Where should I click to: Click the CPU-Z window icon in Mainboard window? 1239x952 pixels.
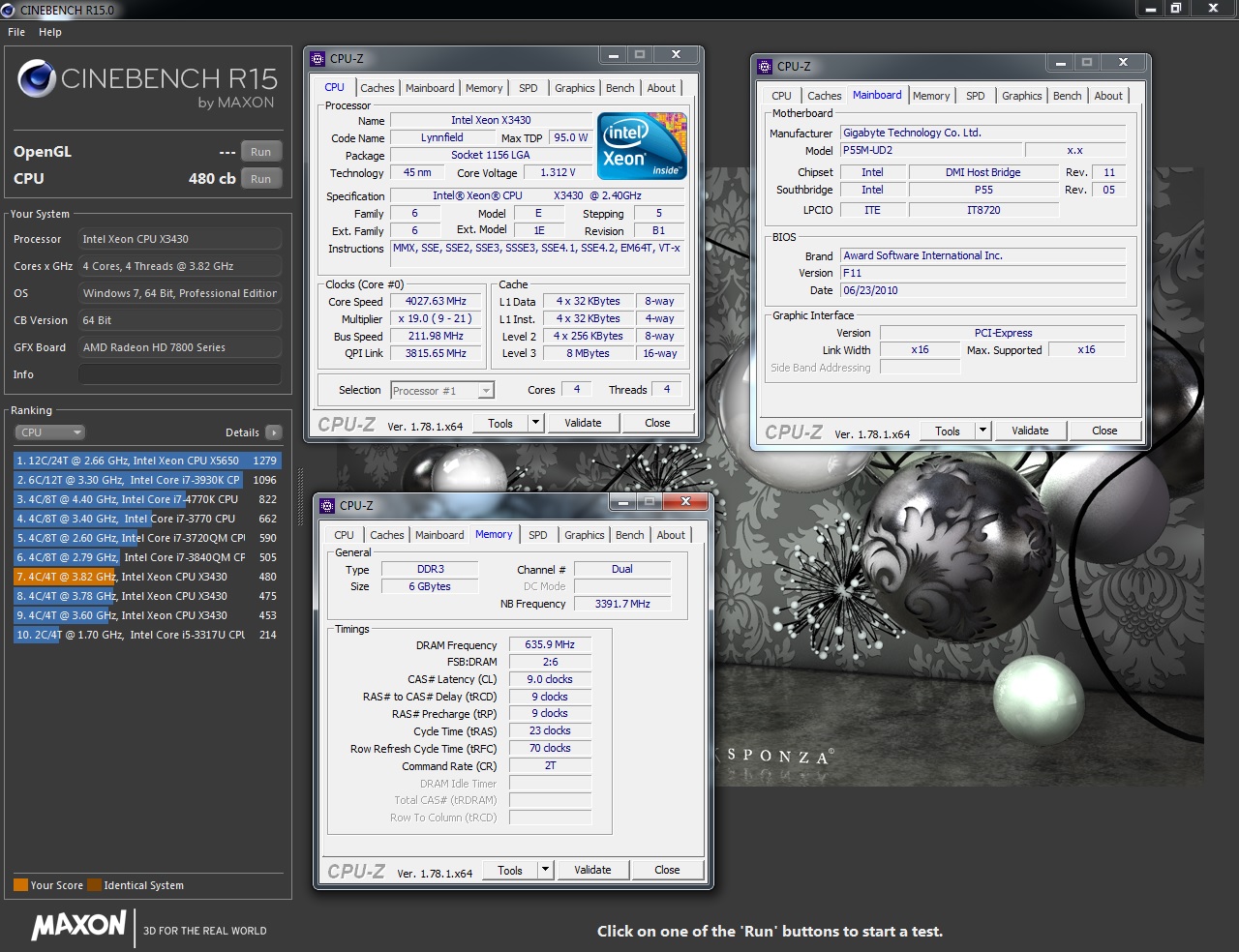tap(765, 67)
